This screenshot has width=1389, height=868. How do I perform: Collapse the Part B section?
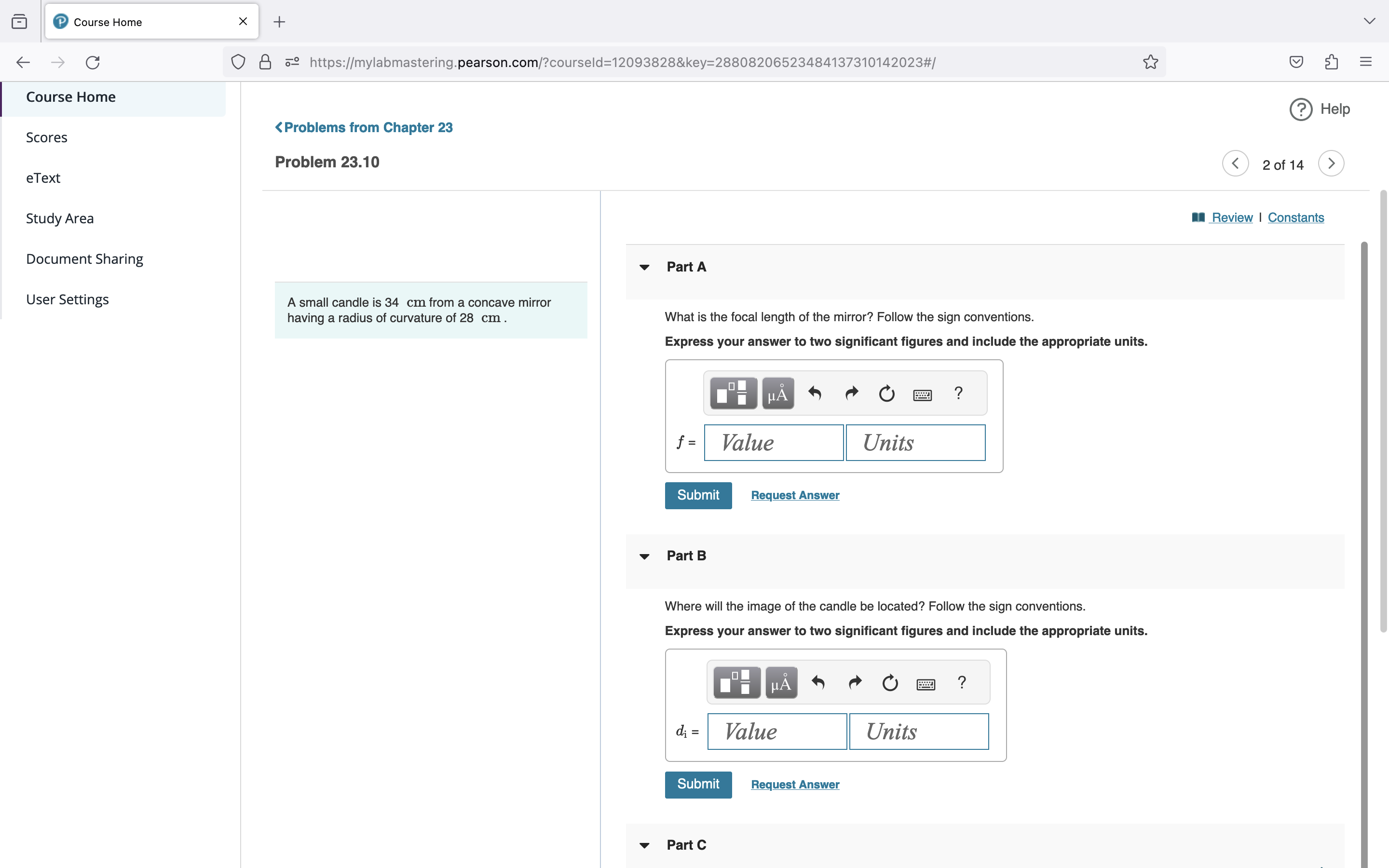coord(644,556)
